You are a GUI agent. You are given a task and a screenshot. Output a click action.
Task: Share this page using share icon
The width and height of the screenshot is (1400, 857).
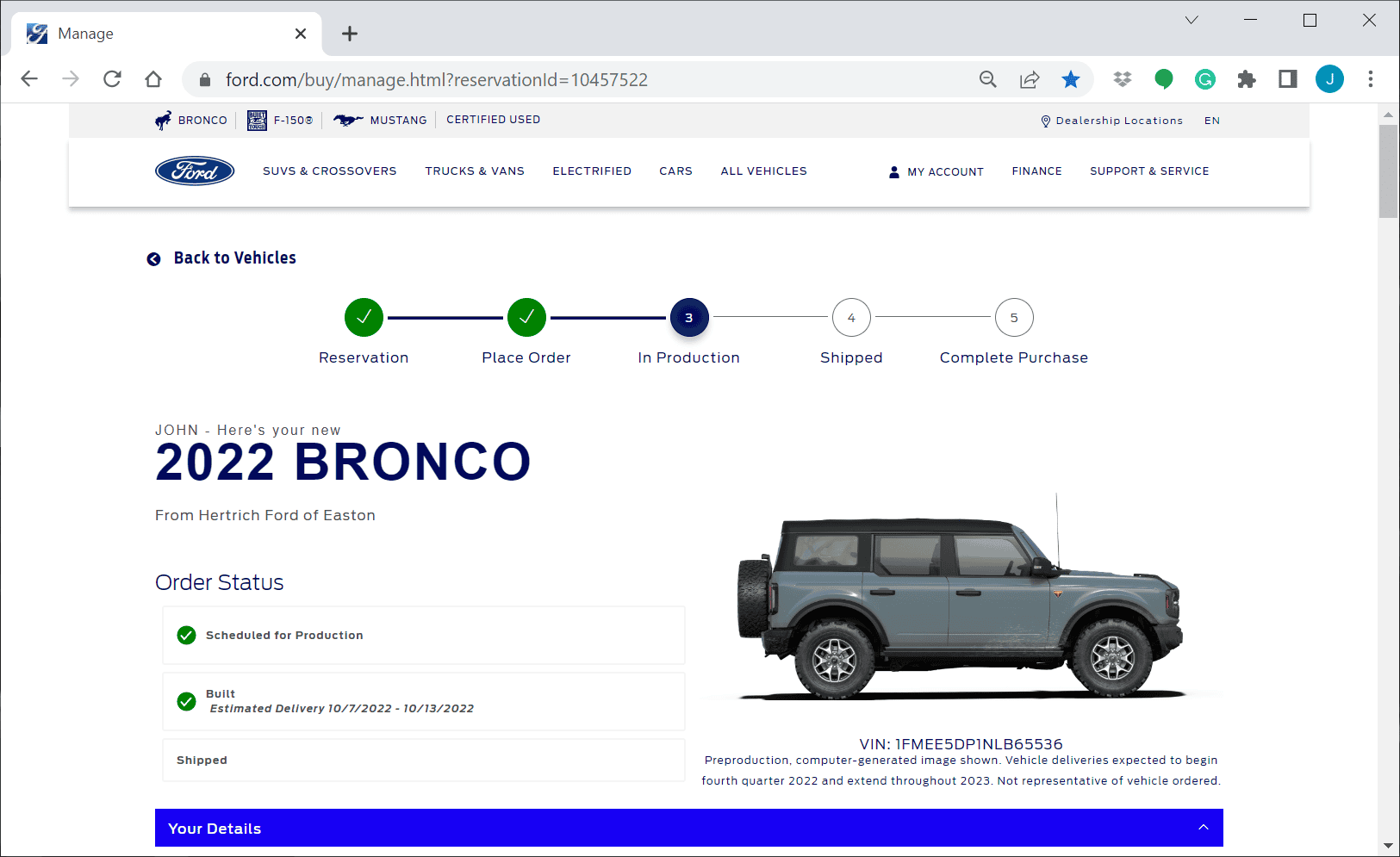(1030, 79)
